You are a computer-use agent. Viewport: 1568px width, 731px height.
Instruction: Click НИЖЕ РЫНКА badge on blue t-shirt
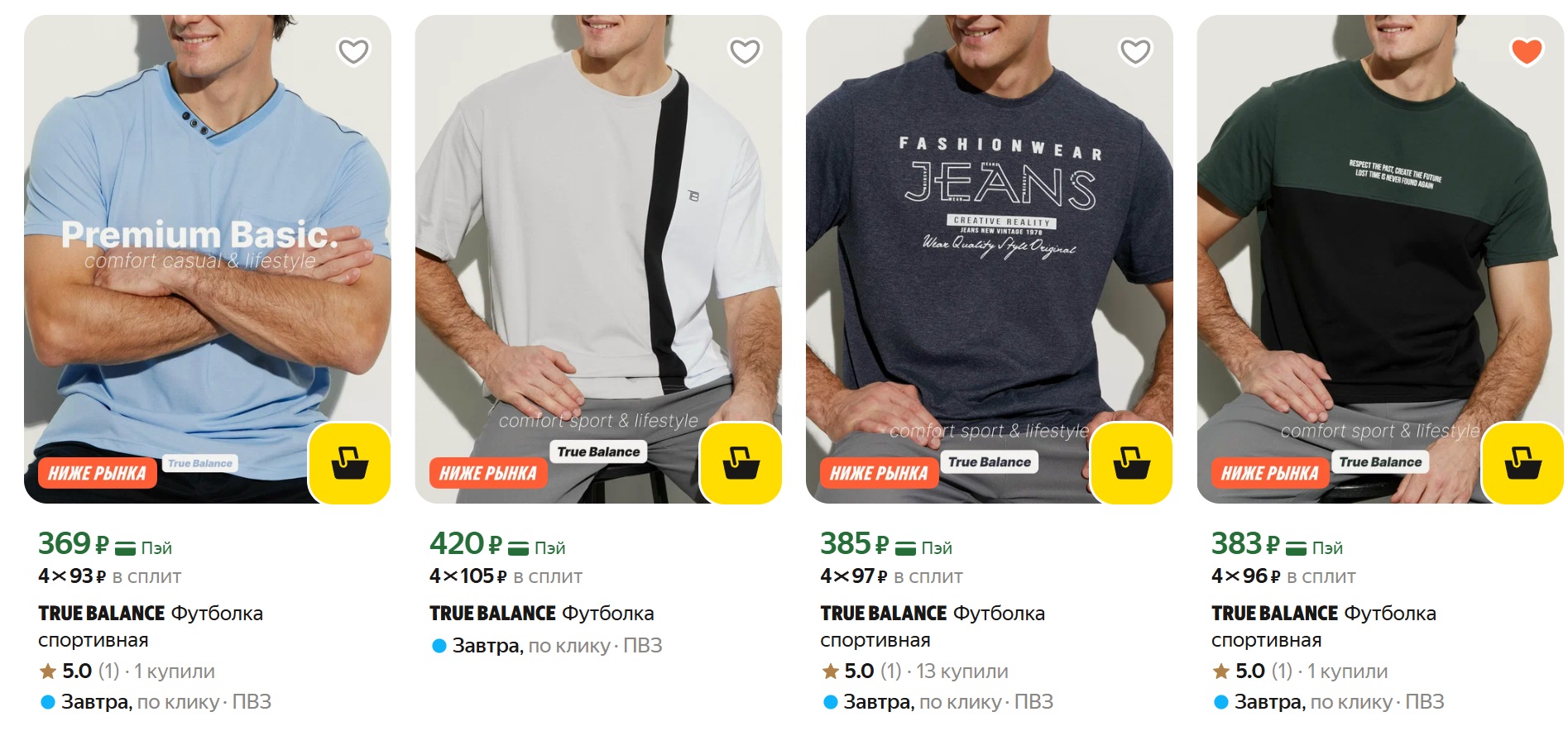(x=97, y=473)
